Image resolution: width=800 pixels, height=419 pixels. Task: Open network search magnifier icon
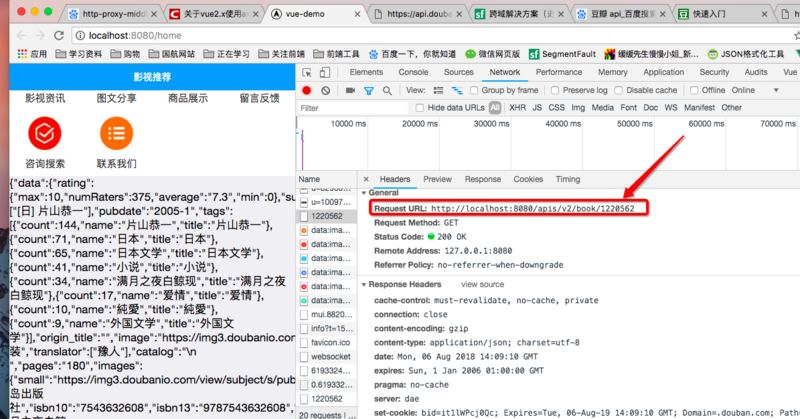point(387,91)
